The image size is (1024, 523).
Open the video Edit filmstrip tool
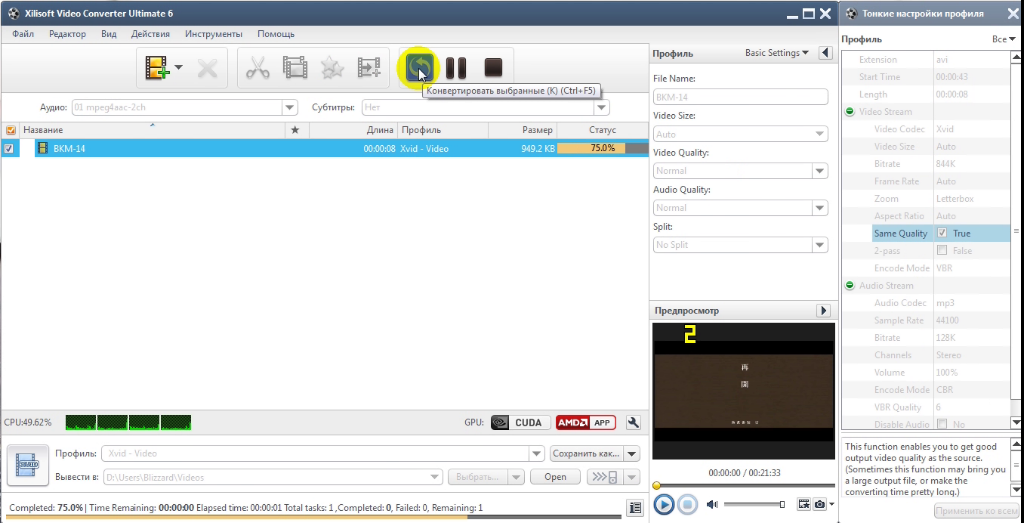(x=295, y=68)
